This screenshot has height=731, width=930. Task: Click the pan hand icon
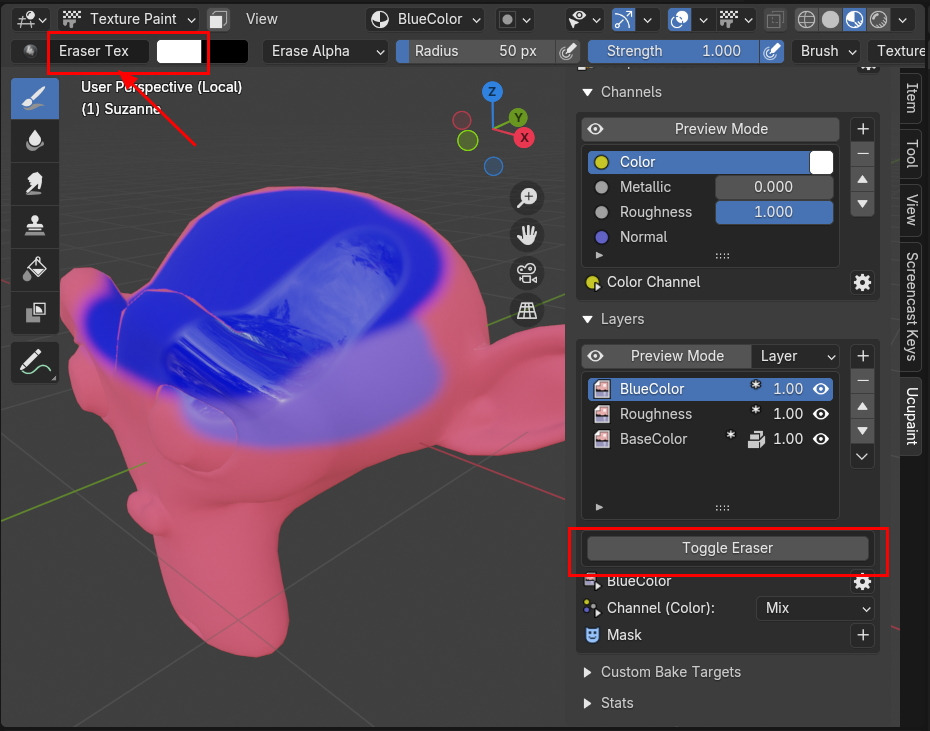[527, 235]
